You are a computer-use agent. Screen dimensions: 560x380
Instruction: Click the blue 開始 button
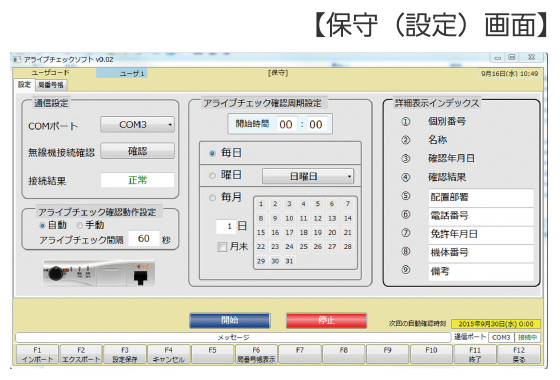click(x=230, y=320)
